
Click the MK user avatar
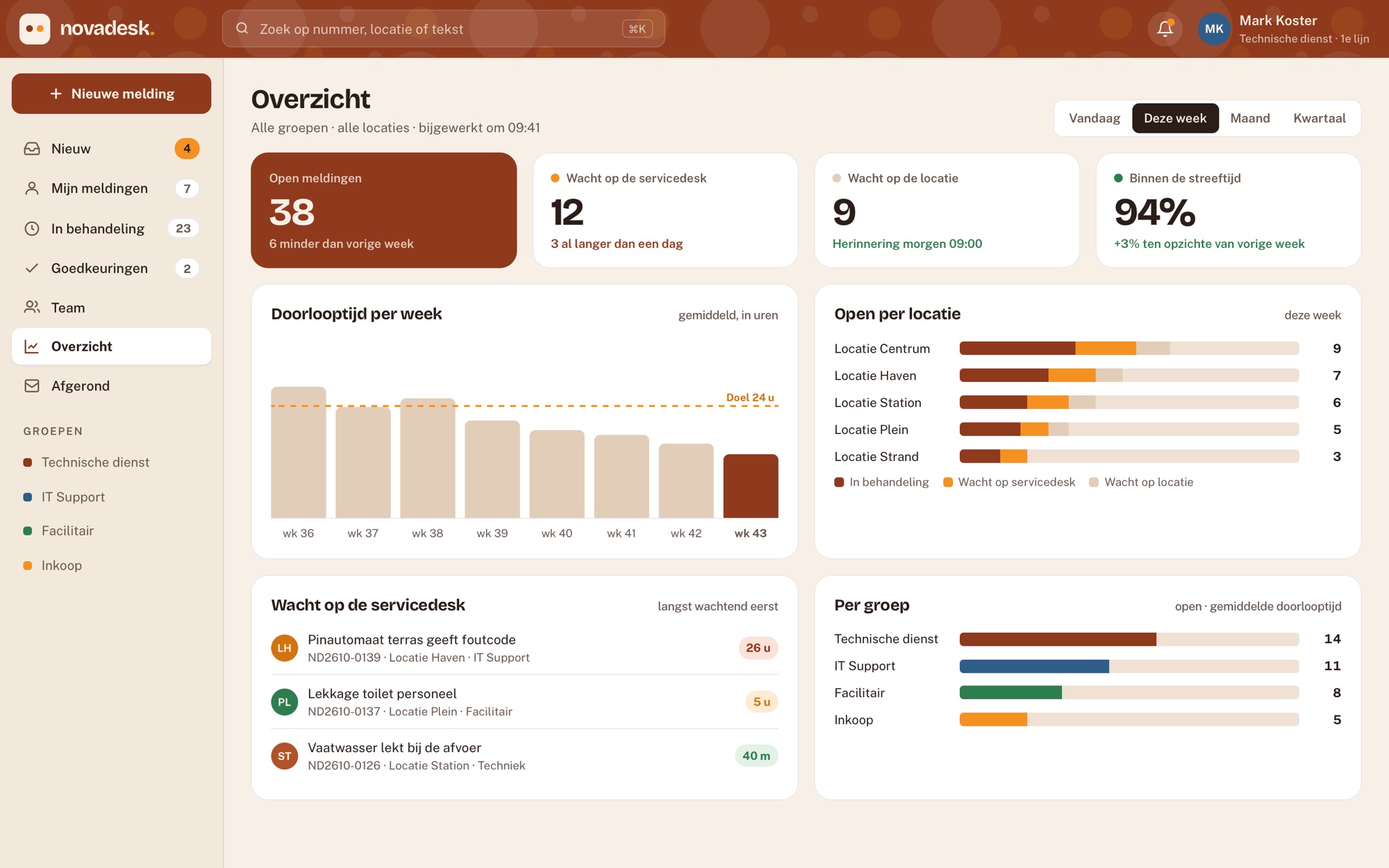tap(1214, 28)
